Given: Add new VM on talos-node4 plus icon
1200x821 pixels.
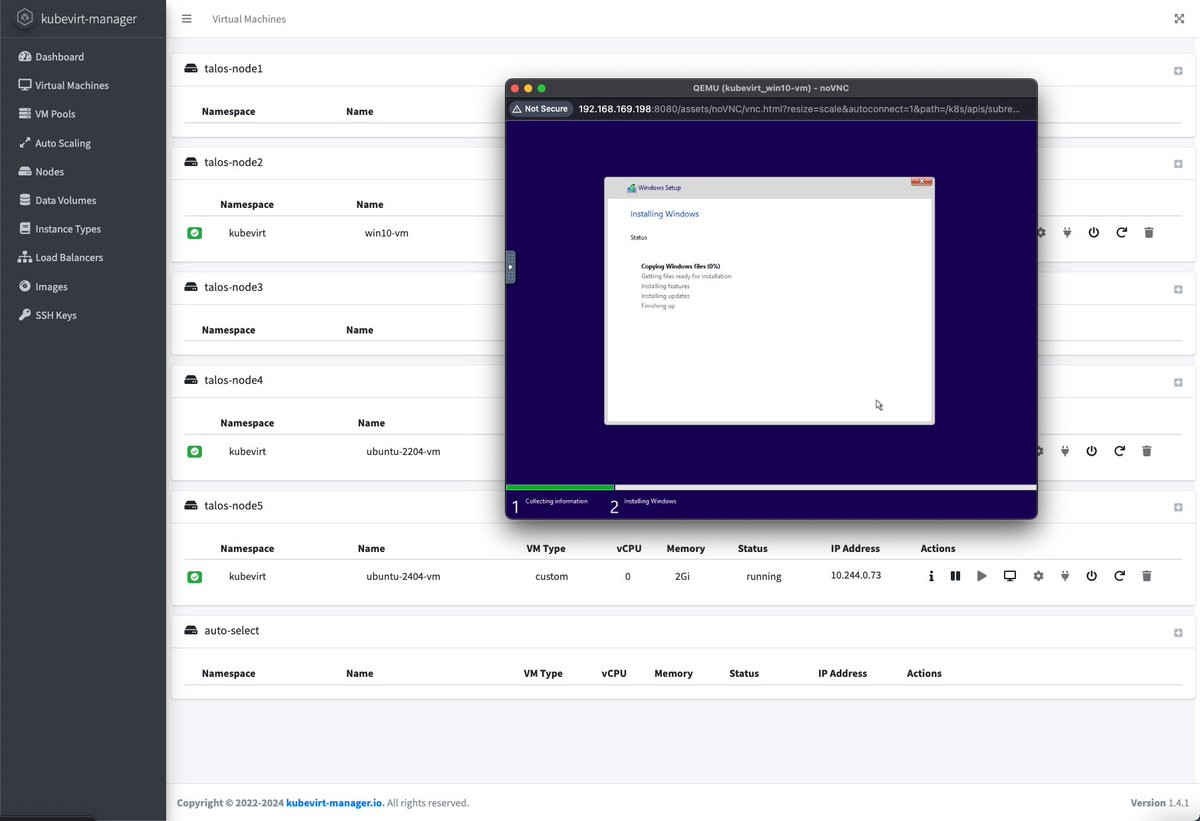Looking at the screenshot, I should [x=1178, y=382].
